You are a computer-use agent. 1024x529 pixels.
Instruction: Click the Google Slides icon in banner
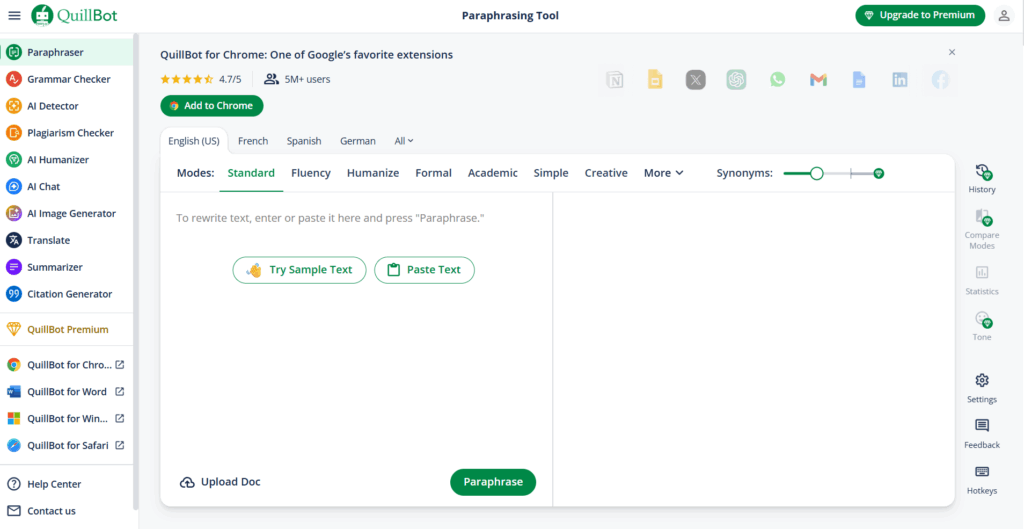coord(655,80)
